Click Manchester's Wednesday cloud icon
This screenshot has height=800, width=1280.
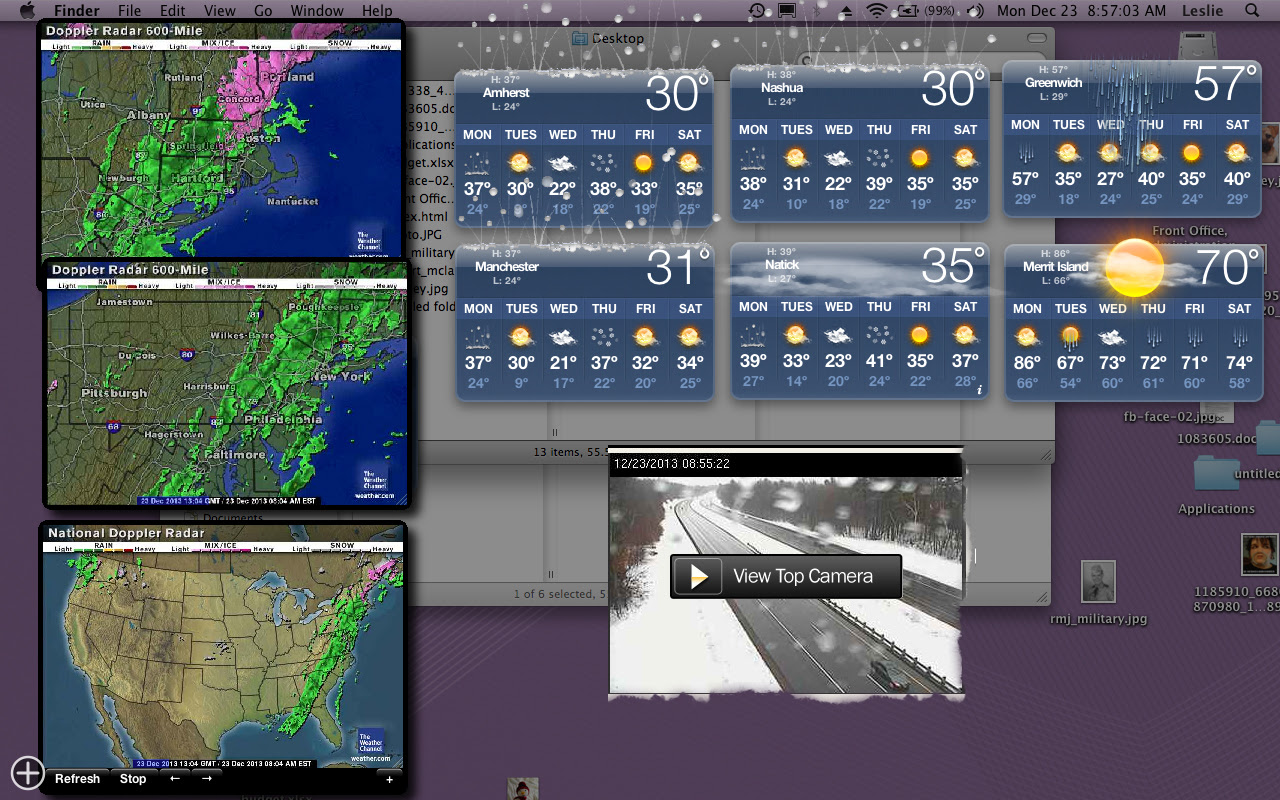(x=563, y=336)
